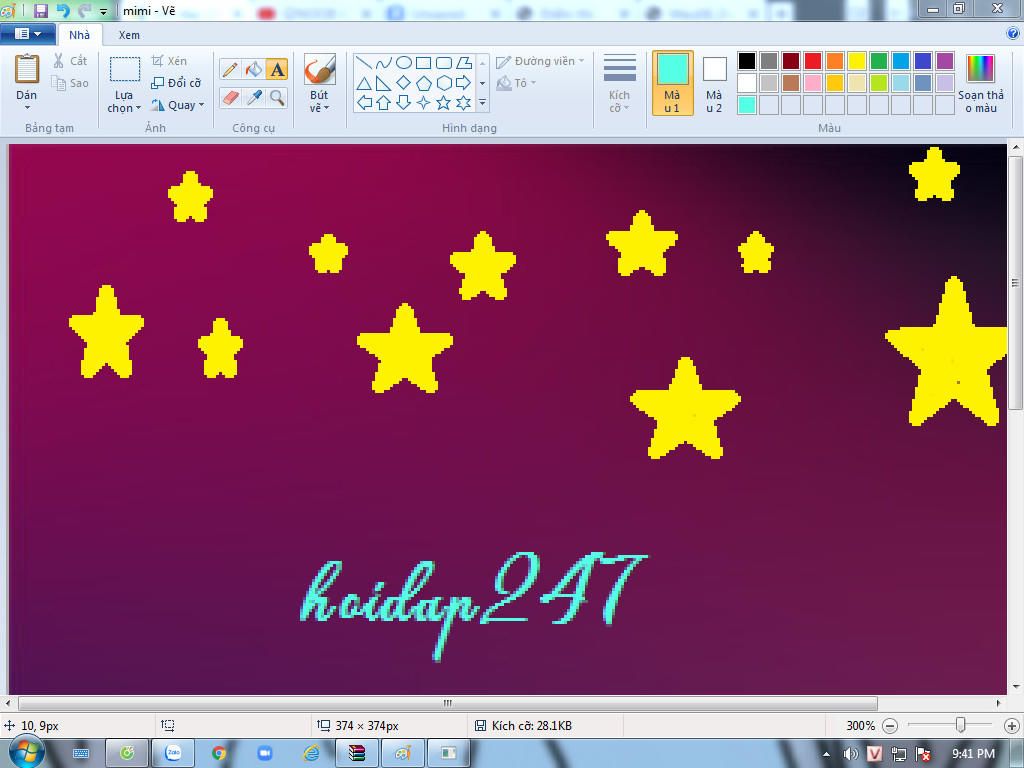1024x768 pixels.
Task: Click Xén (crop) button
Action: click(169, 61)
